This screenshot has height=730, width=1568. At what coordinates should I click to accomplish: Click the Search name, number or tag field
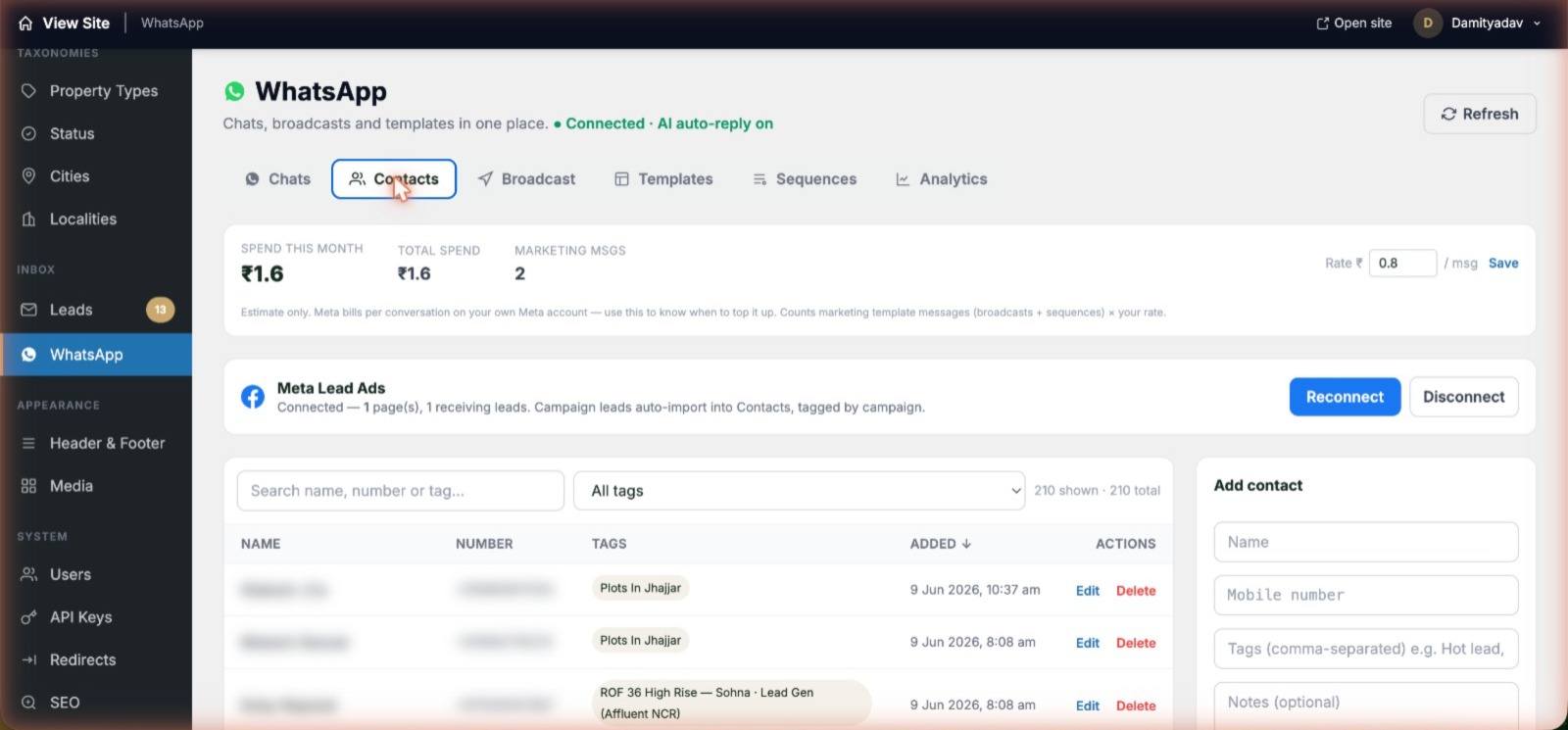pos(401,491)
